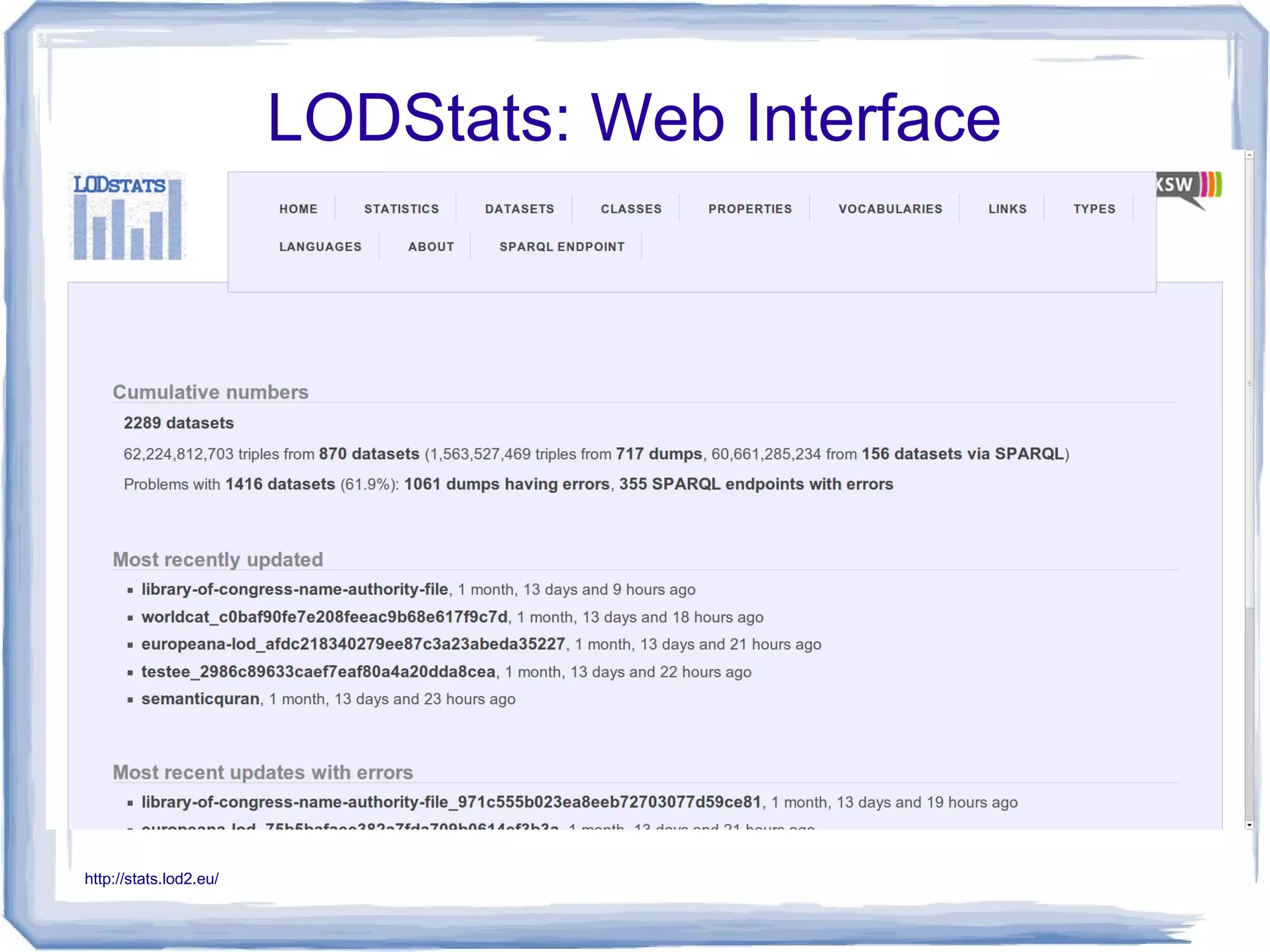Click the Cumulative numbers heading

pyautogui.click(x=211, y=392)
